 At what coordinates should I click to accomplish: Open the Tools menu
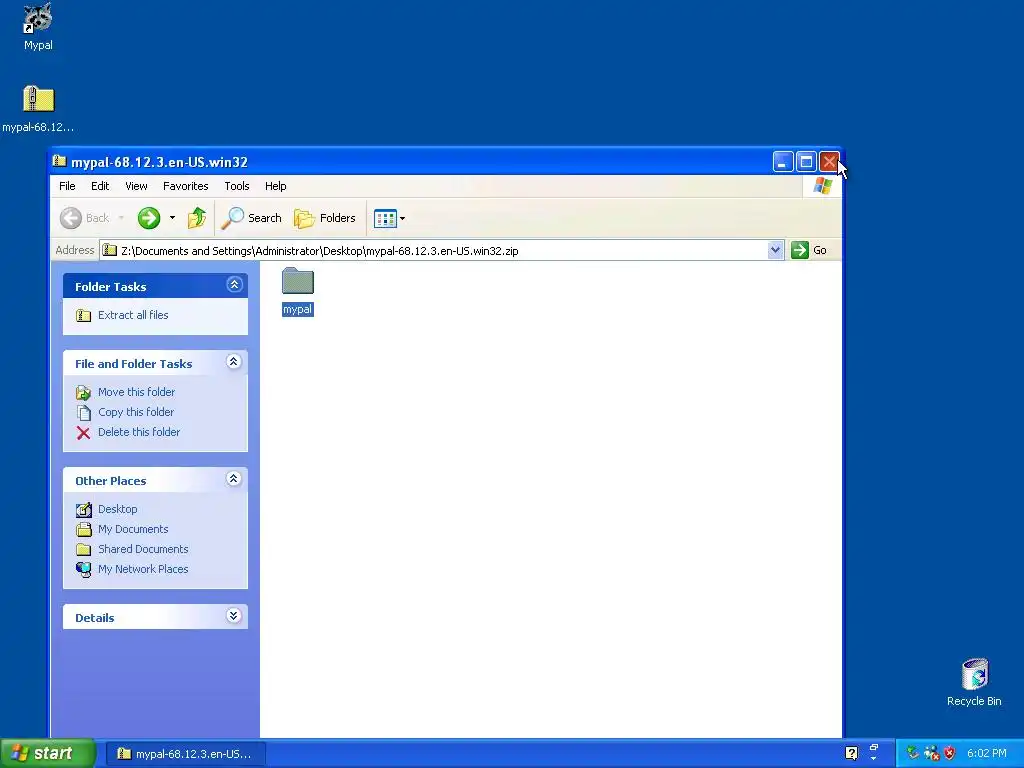point(237,186)
